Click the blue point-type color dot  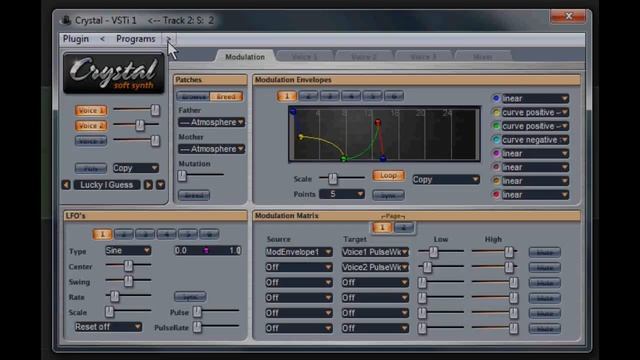pyautogui.click(x=496, y=98)
